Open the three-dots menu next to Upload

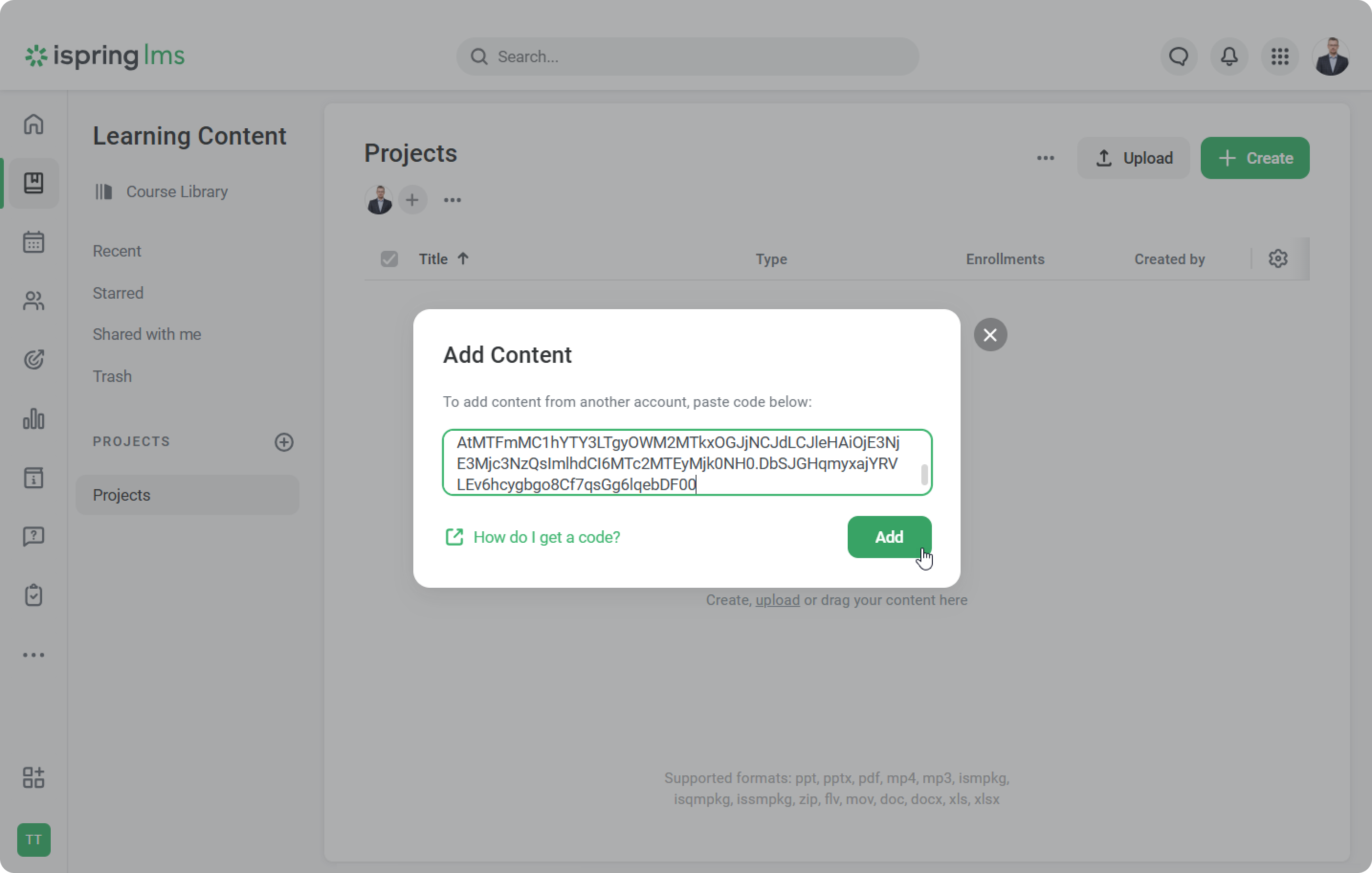point(1045,158)
